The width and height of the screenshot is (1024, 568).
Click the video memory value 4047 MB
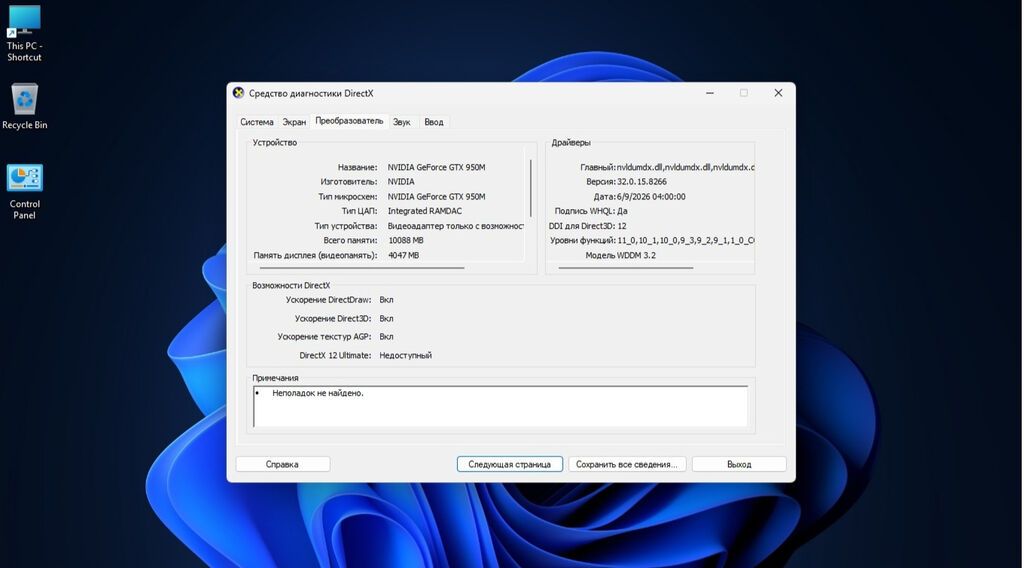point(404,255)
